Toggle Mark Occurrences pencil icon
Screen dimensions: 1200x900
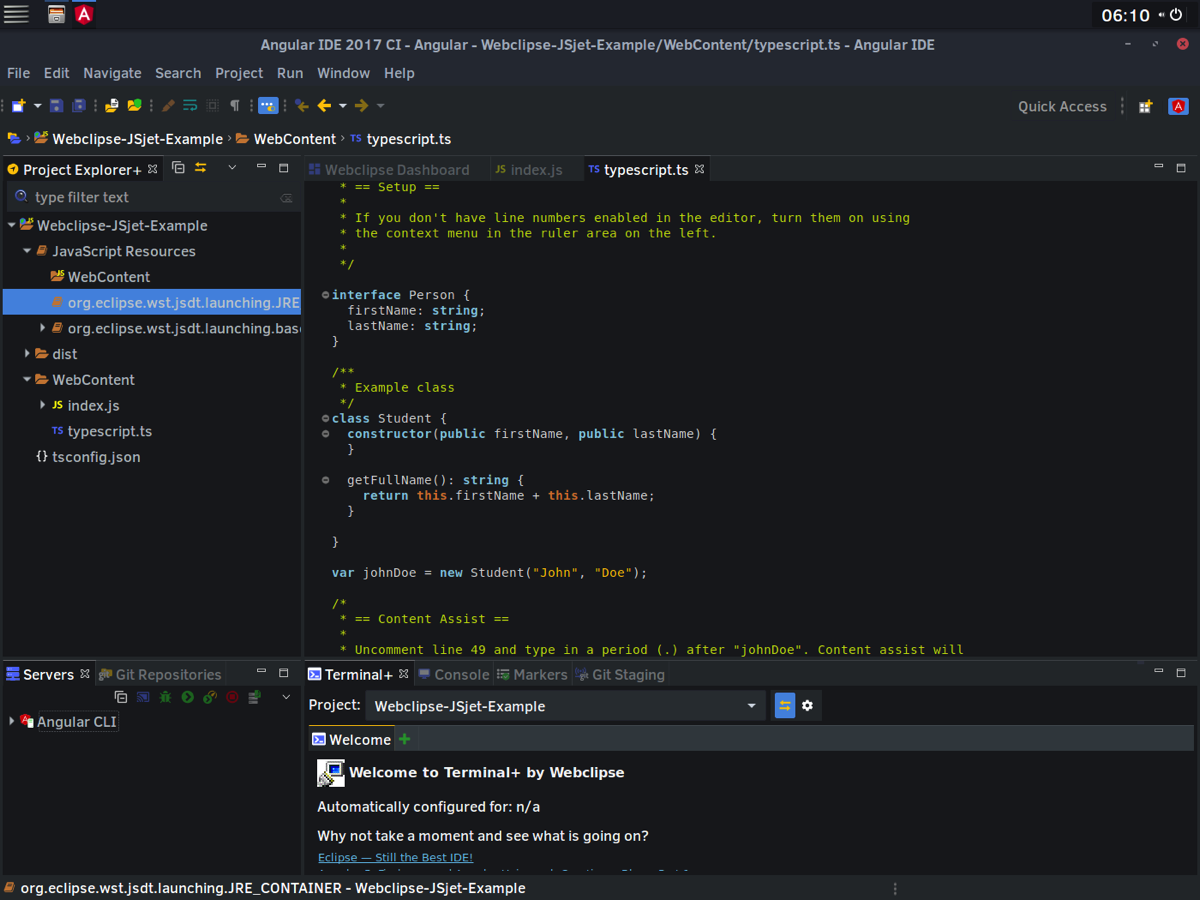pos(168,105)
